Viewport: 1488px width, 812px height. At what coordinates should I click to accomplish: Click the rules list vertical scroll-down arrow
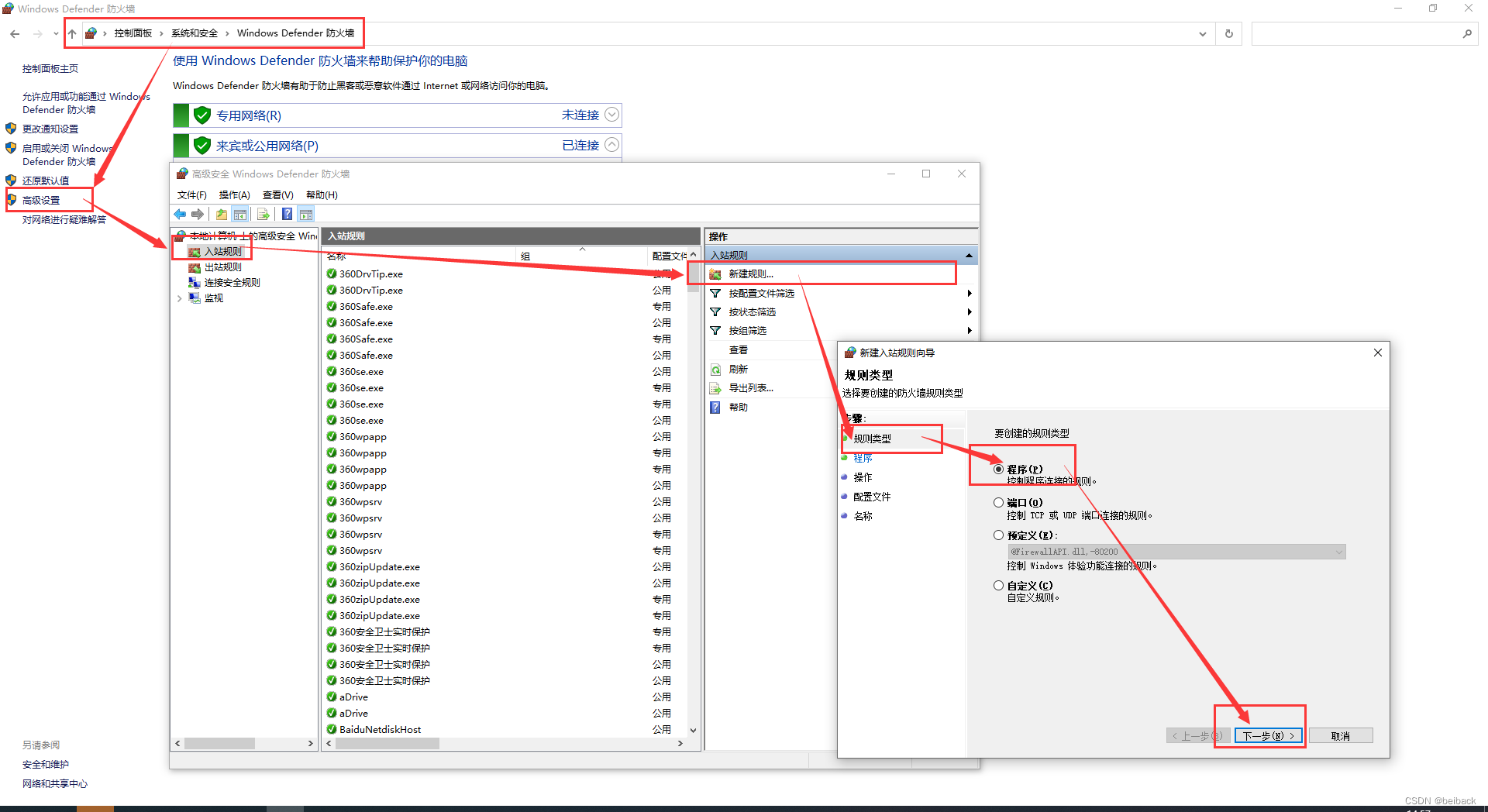tap(693, 731)
